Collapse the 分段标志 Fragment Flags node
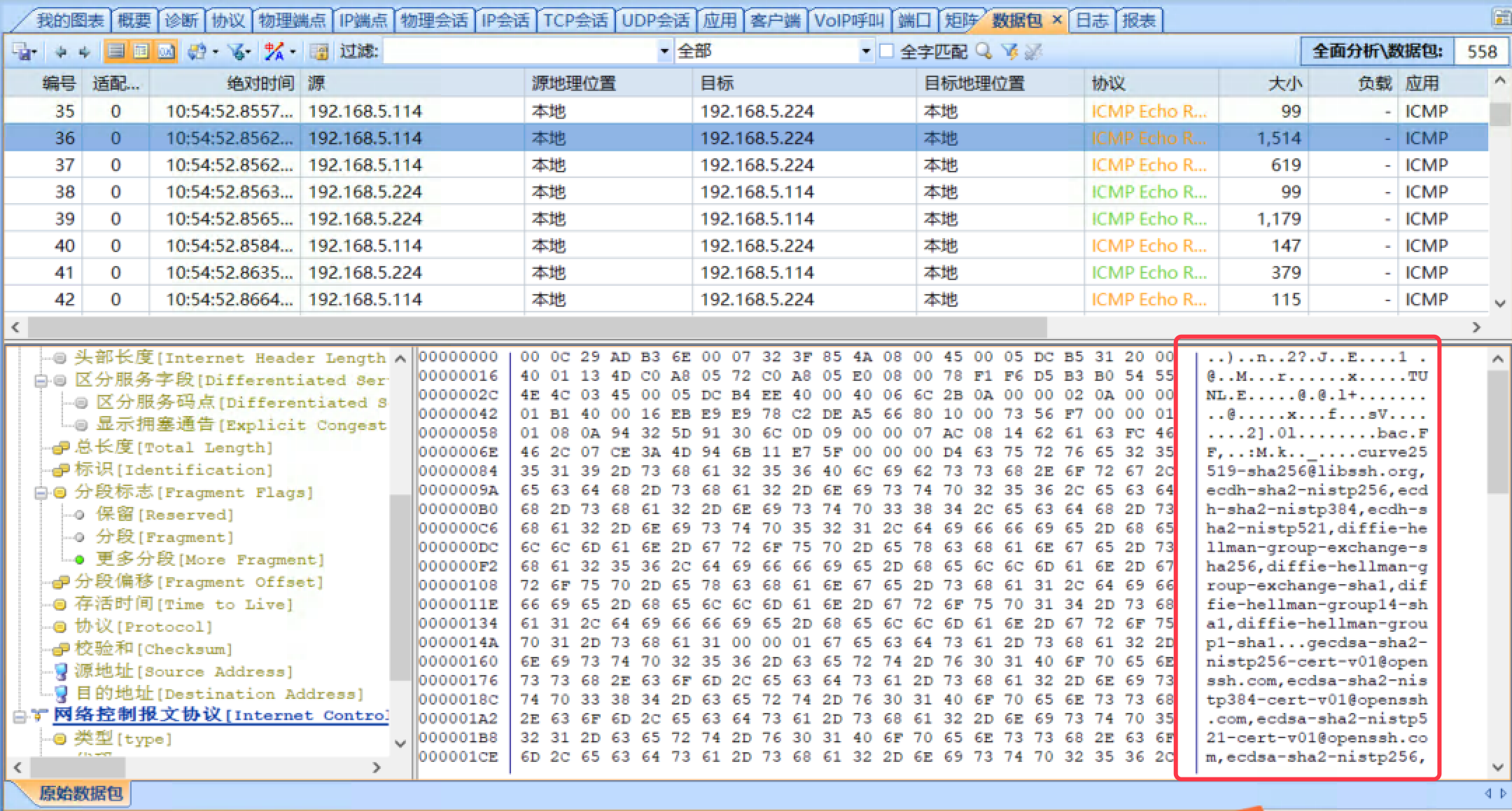The height and width of the screenshot is (811, 1512). point(41,493)
